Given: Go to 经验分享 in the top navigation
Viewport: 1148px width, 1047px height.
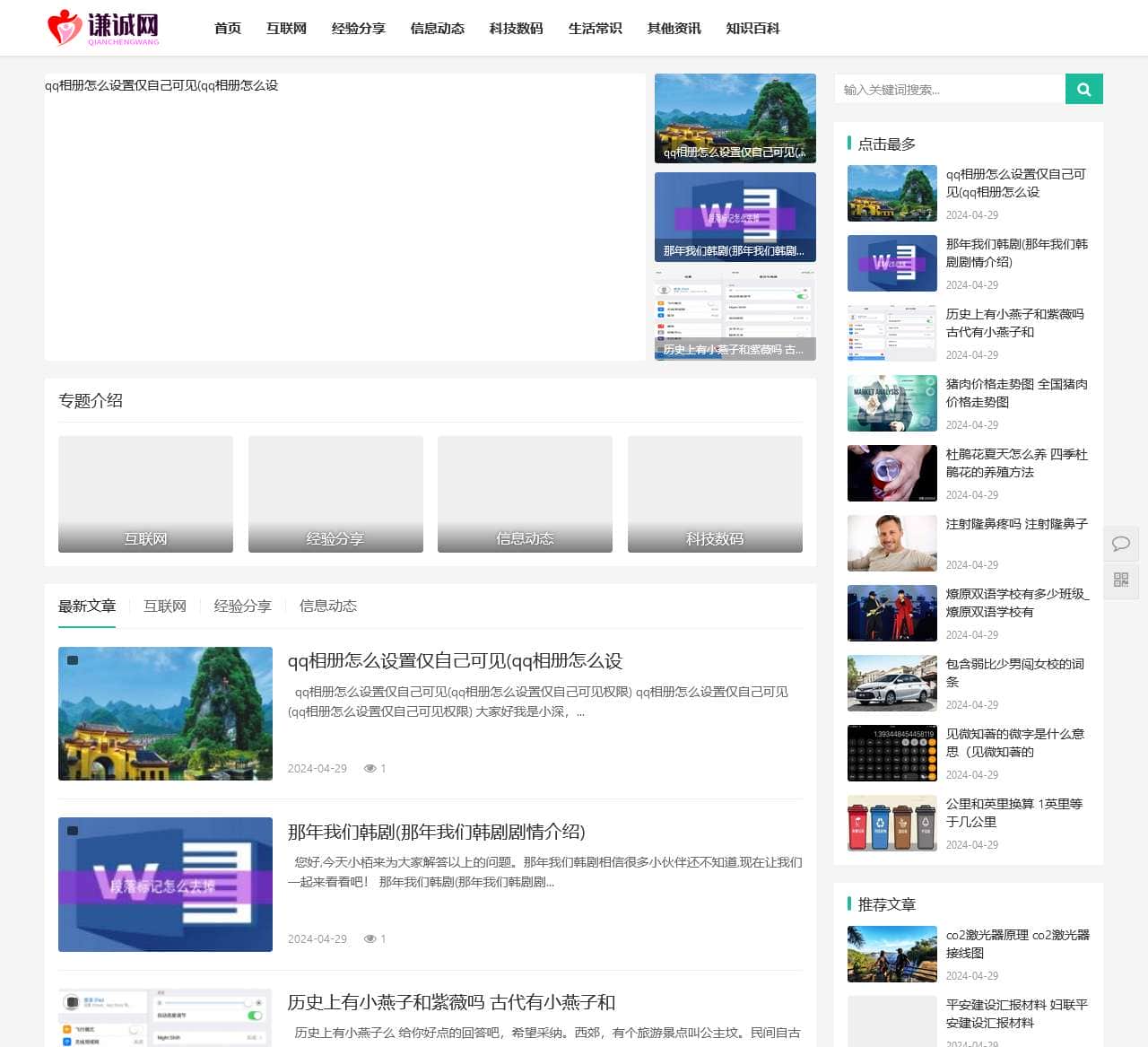Looking at the screenshot, I should click(358, 28).
